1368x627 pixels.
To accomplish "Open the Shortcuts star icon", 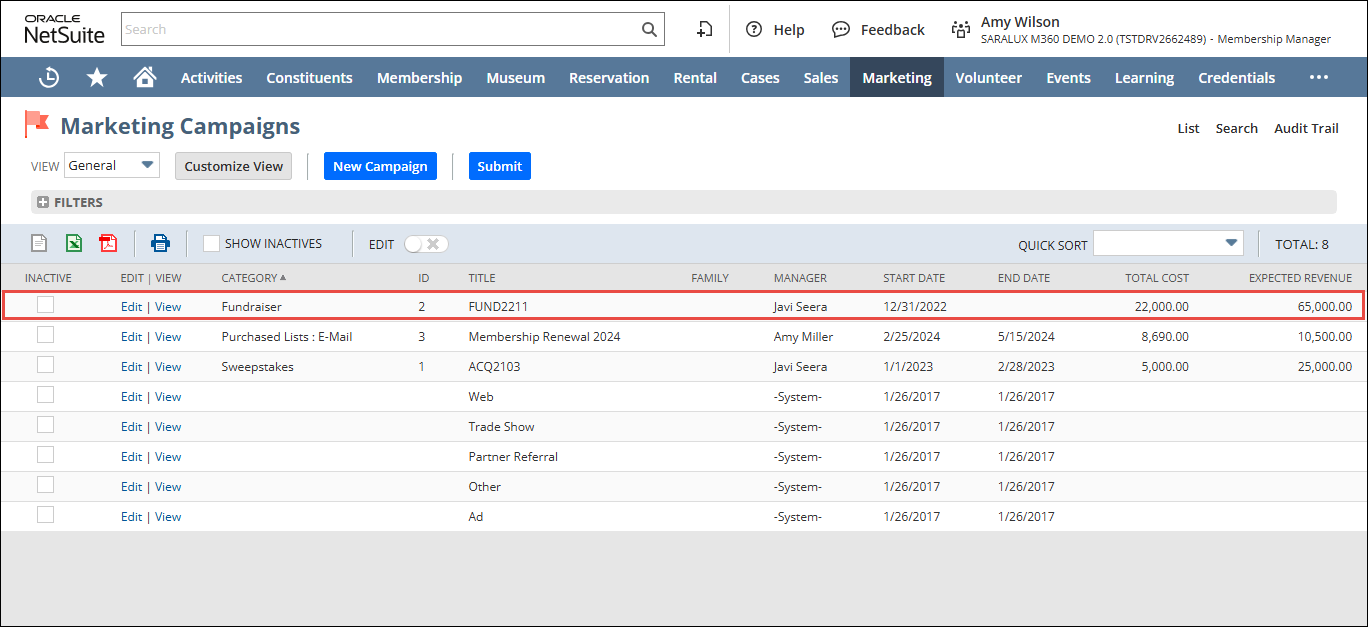I will point(97,78).
